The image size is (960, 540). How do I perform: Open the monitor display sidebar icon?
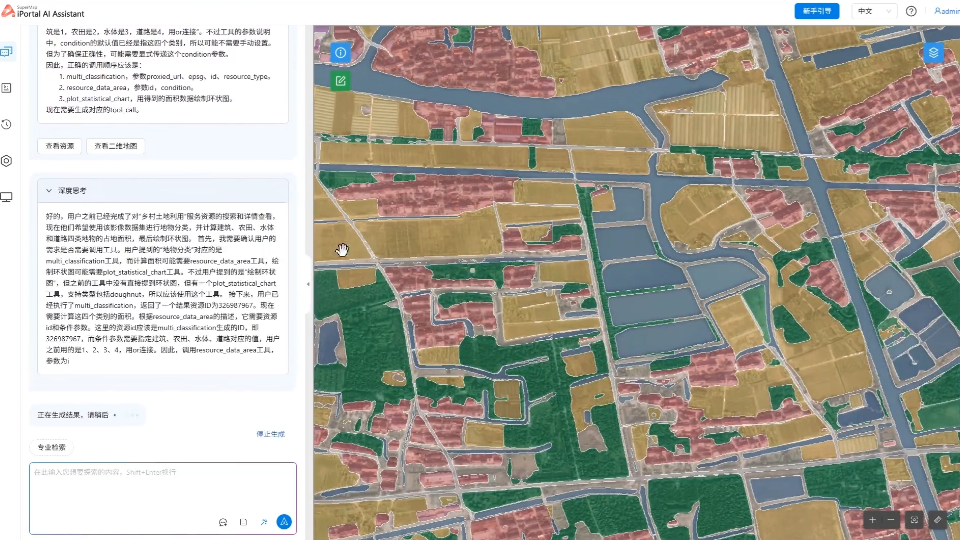[x=7, y=197]
